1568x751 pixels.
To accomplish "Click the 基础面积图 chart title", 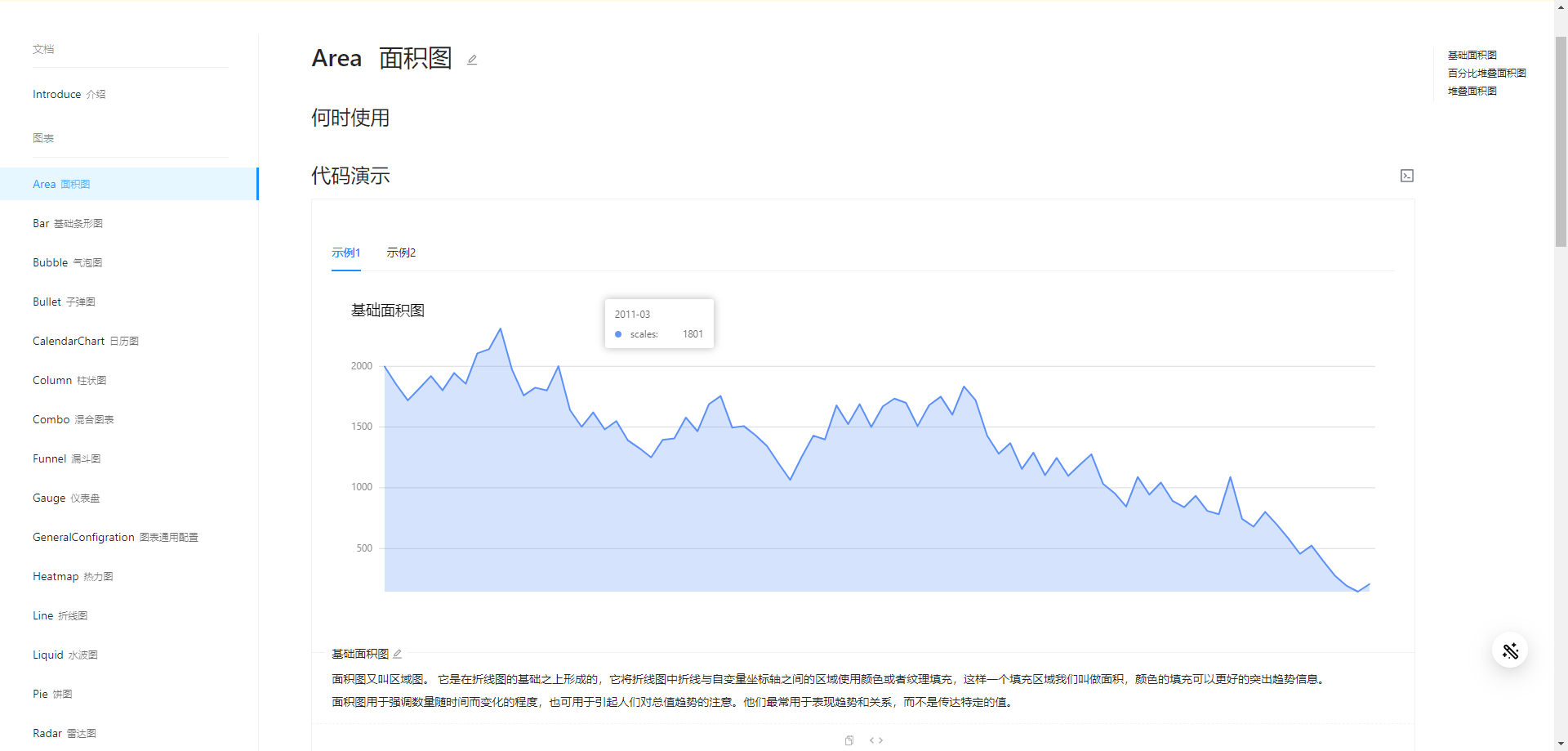I will coord(388,311).
